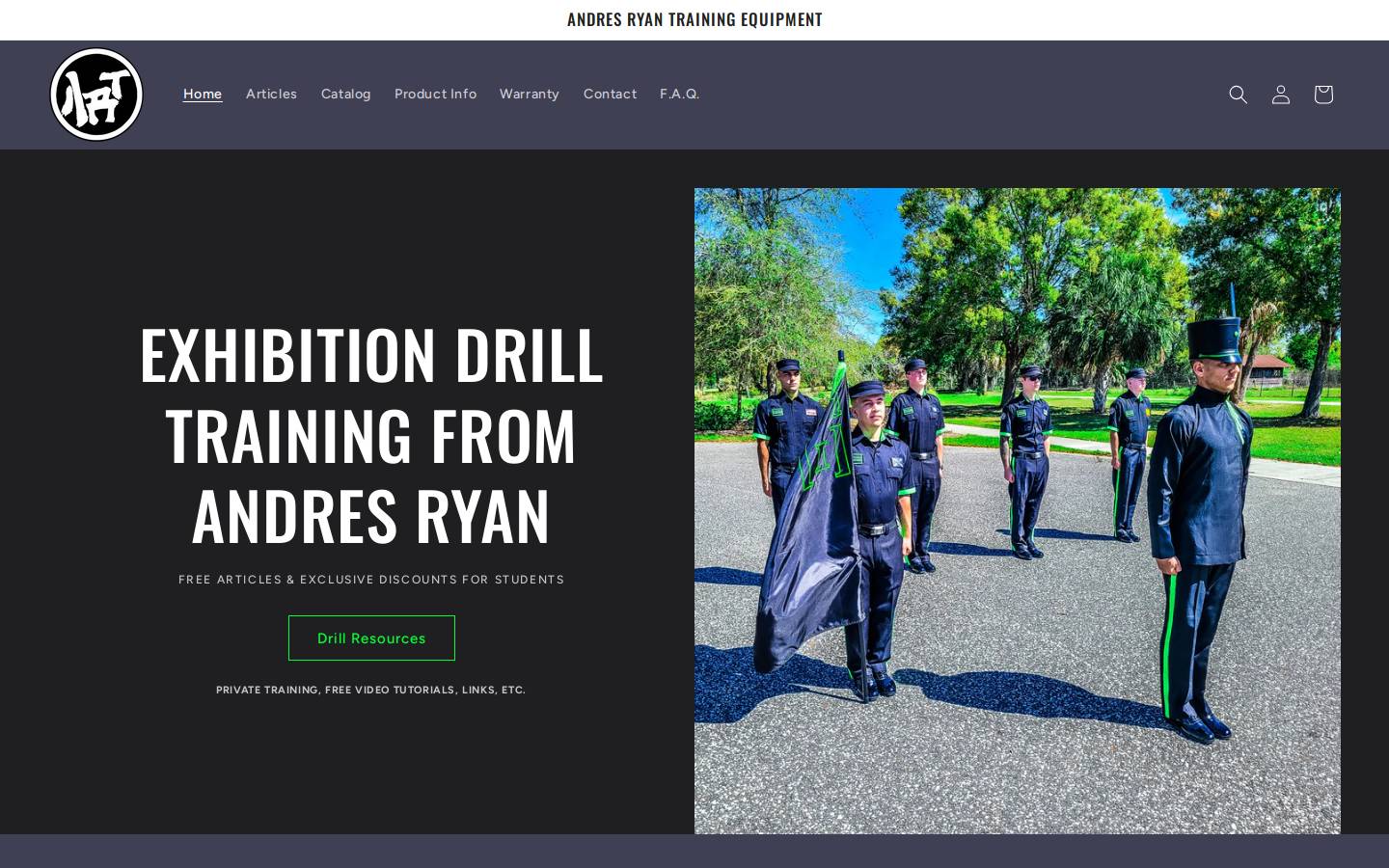The width and height of the screenshot is (1389, 868).
Task: Click the ART circular logo
Action: point(96,95)
